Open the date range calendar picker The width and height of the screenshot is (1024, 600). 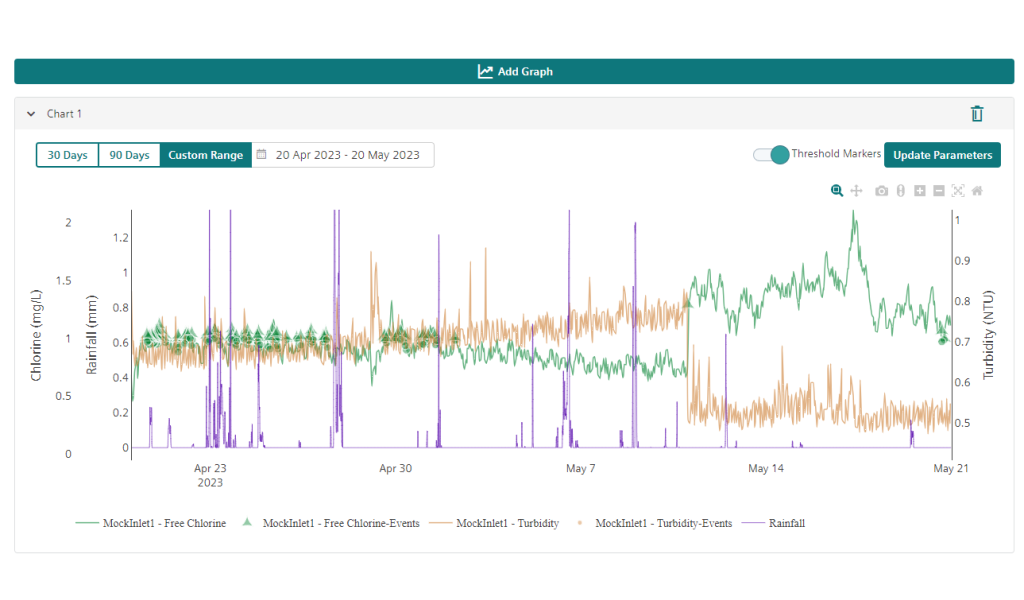[x=262, y=155]
